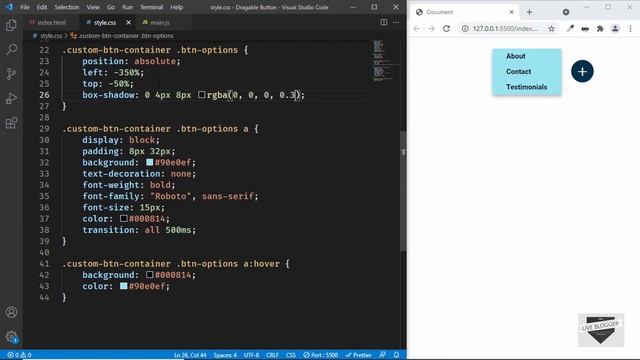Open the Search view in activity bar
This screenshot has width=640, height=360.
click(11, 50)
